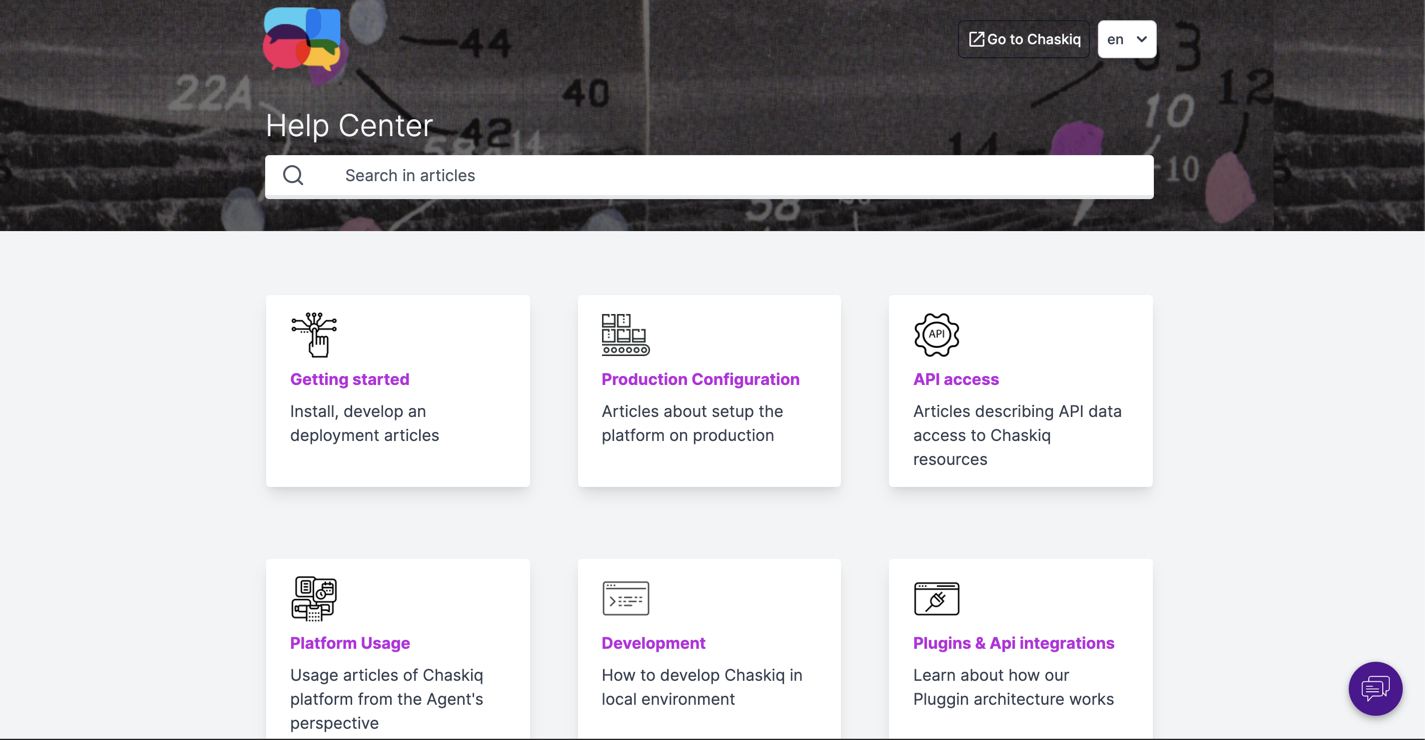The image size is (1425, 740).
Task: Open the Production Configuration collection
Action: click(x=700, y=379)
